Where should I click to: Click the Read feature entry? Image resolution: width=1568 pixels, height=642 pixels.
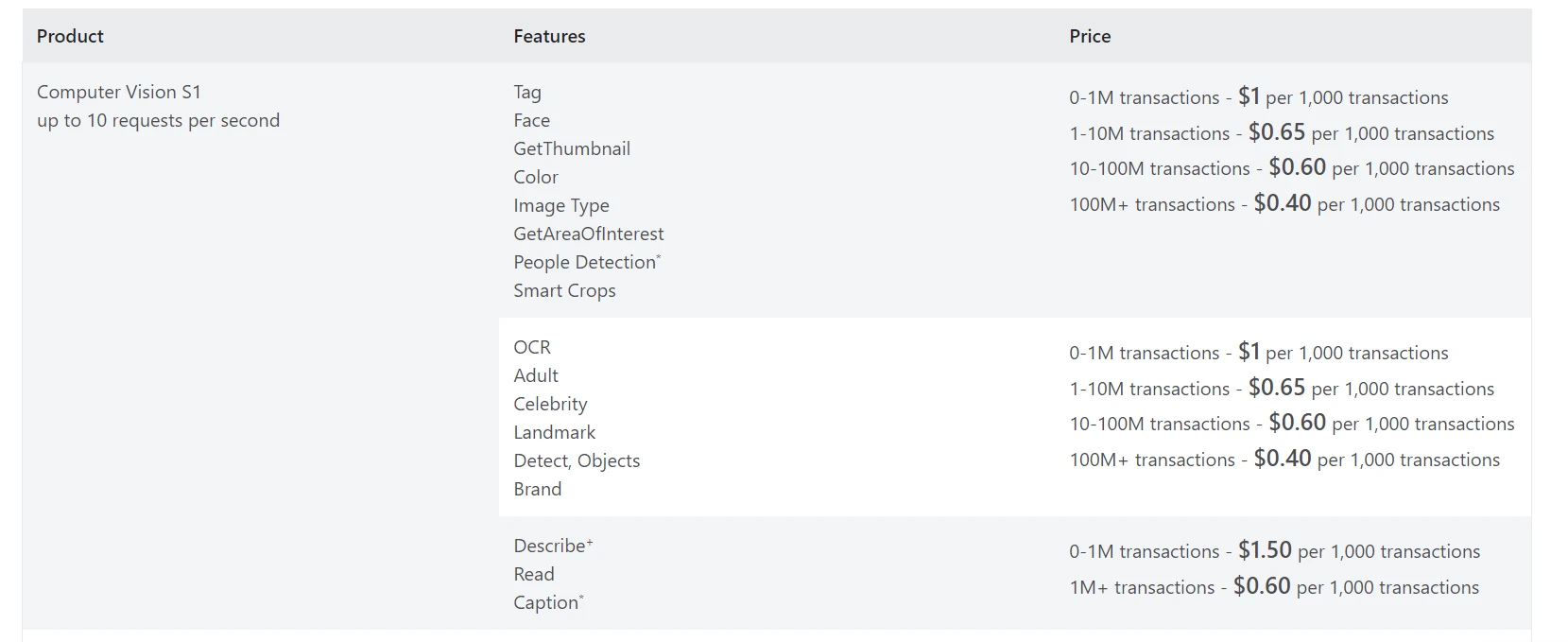534,574
